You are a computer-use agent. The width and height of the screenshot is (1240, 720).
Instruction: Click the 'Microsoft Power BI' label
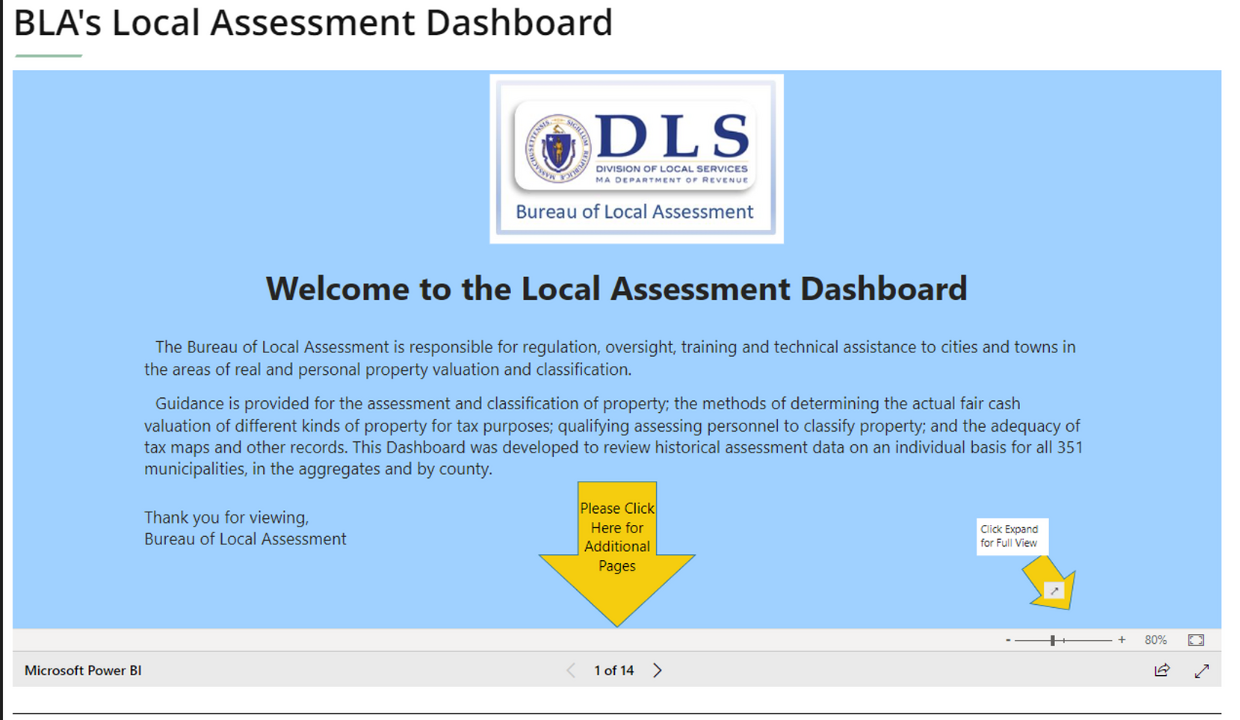(x=83, y=670)
